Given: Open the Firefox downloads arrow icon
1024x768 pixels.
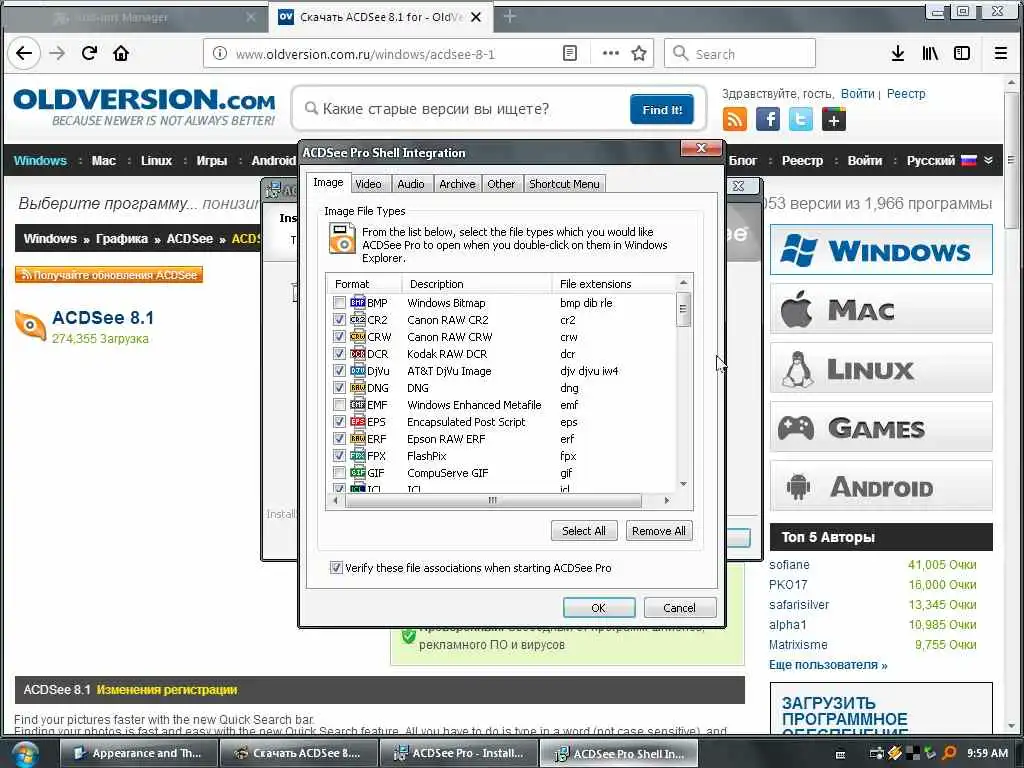Looking at the screenshot, I should pos(898,54).
